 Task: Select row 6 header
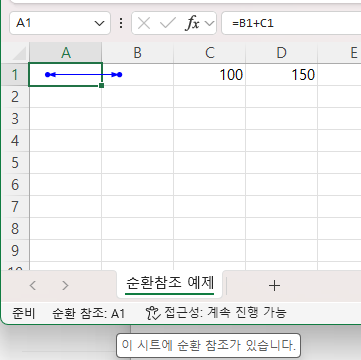[15, 185]
